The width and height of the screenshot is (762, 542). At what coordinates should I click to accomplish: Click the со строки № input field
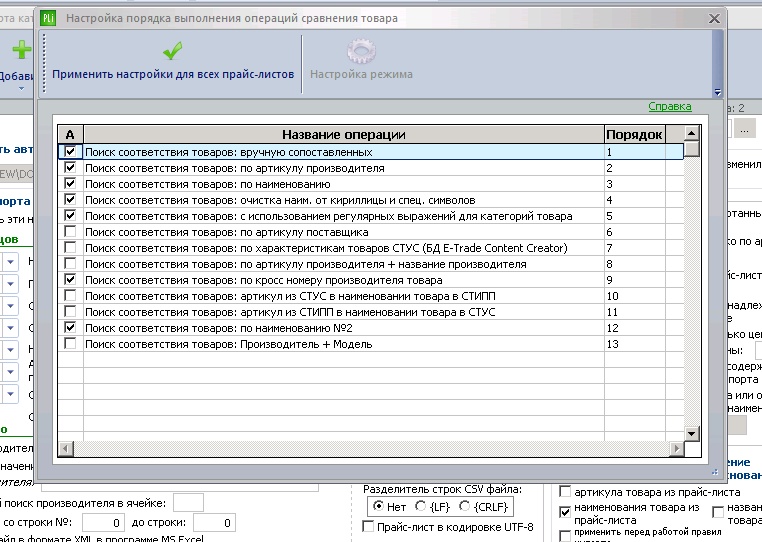point(103,523)
